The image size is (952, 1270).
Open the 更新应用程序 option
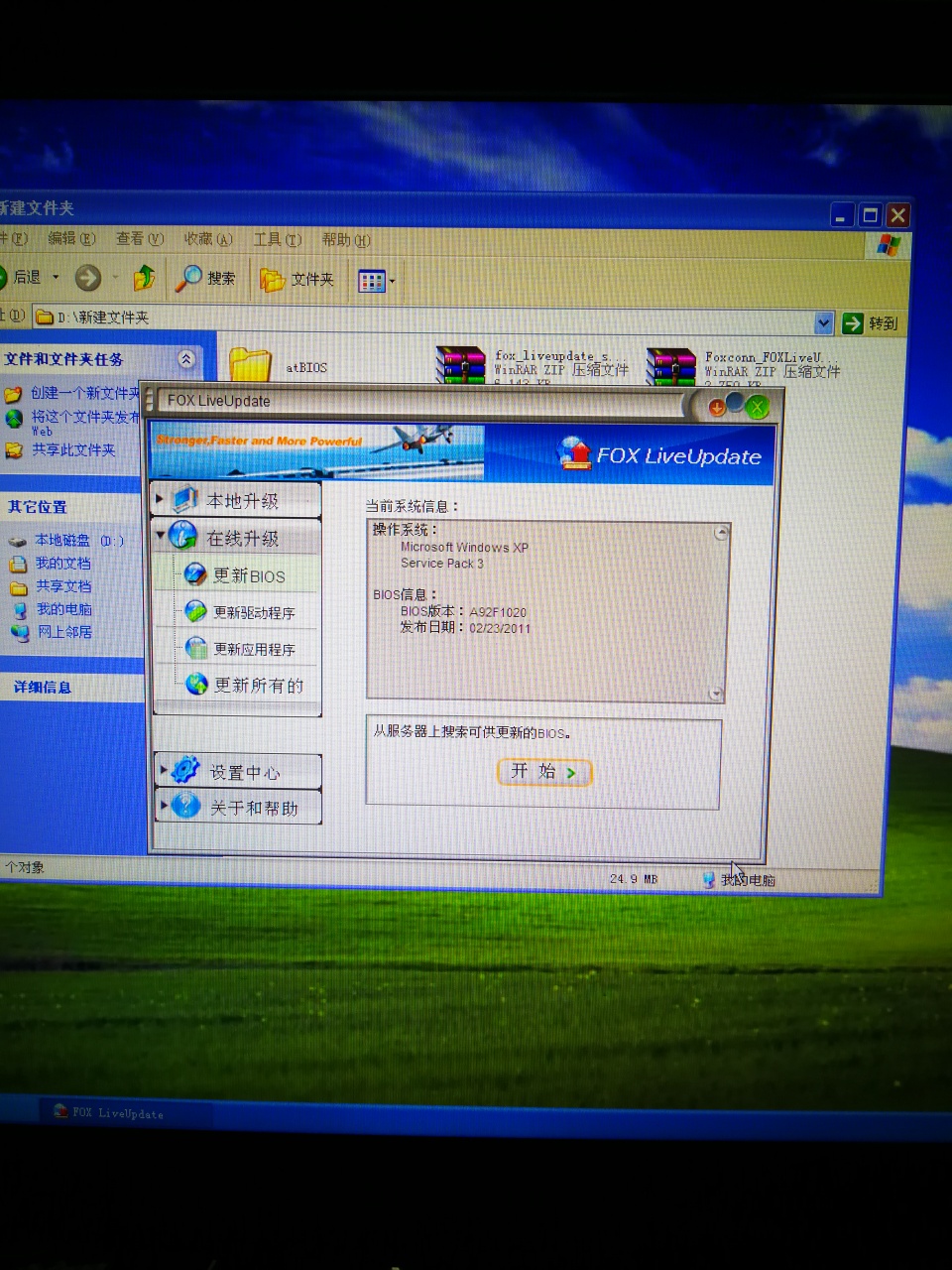coord(241,649)
